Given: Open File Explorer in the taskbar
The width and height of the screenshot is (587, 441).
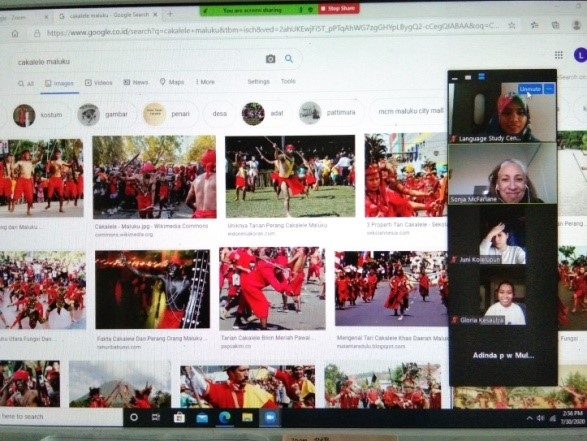Looking at the screenshot, I should tap(247, 417).
